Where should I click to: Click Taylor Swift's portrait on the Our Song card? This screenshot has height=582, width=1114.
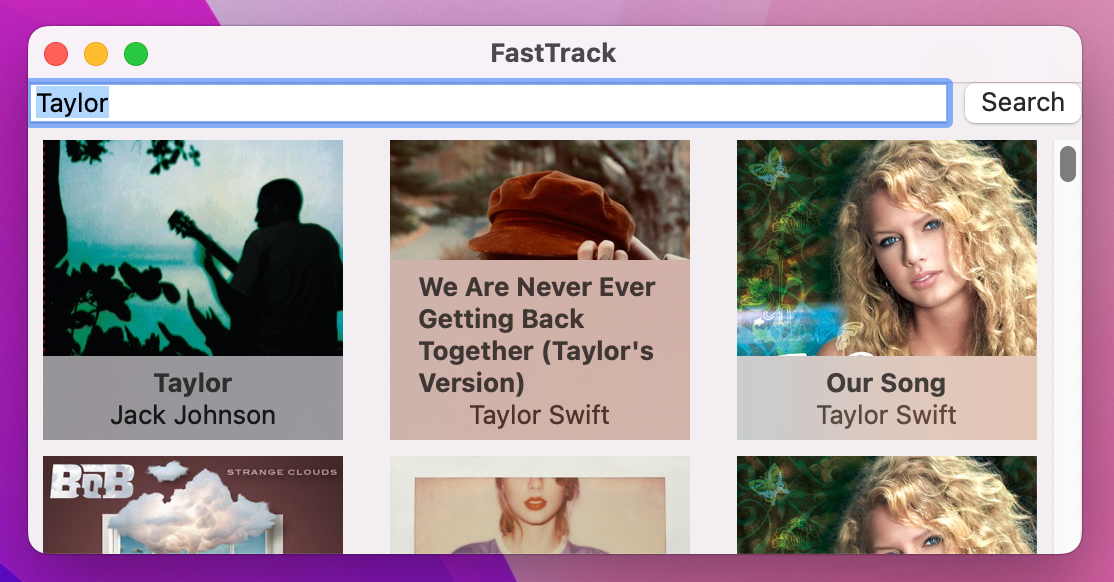tap(886, 250)
